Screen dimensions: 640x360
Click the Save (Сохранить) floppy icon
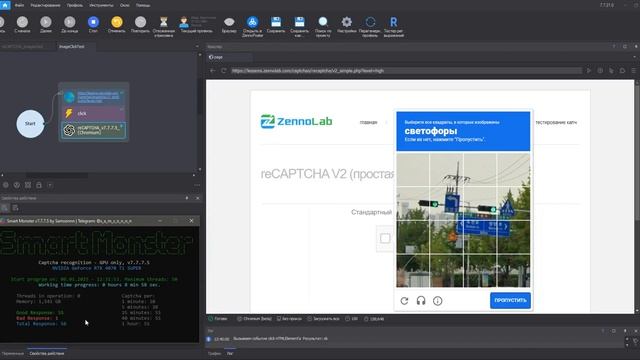[276, 22]
